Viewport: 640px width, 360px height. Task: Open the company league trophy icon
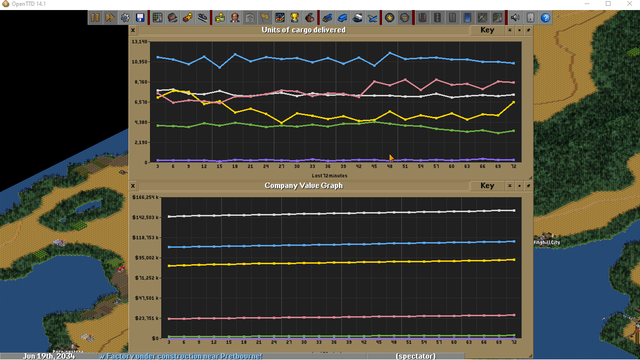pos(295,18)
